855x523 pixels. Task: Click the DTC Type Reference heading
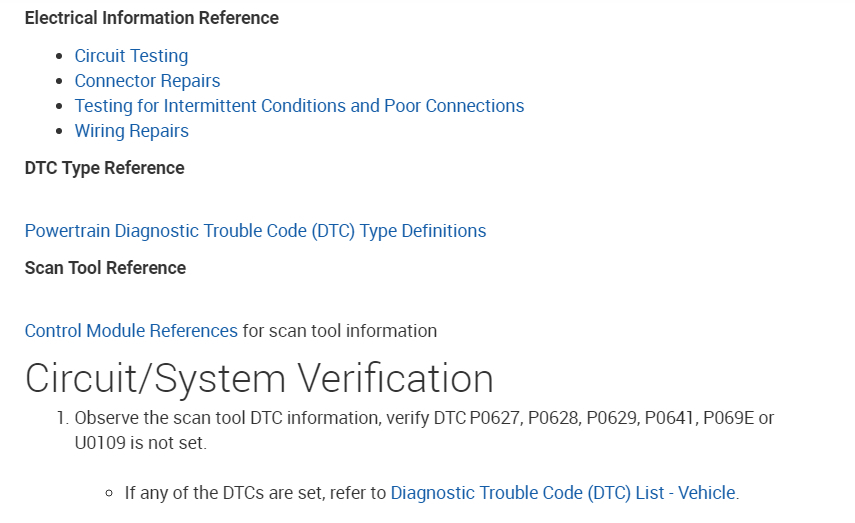click(104, 168)
